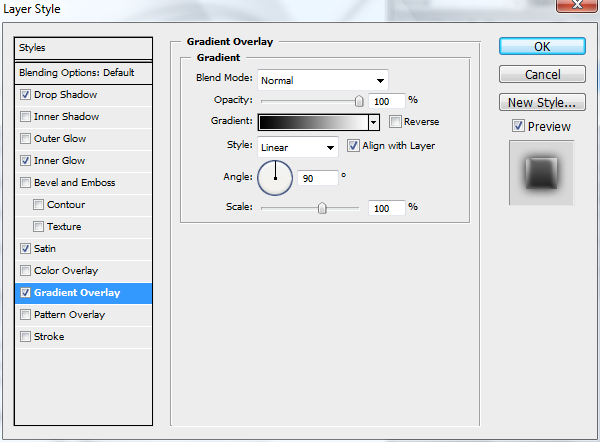Enable the Outer Glow checkbox
The width and height of the screenshot is (600, 442).
25,139
